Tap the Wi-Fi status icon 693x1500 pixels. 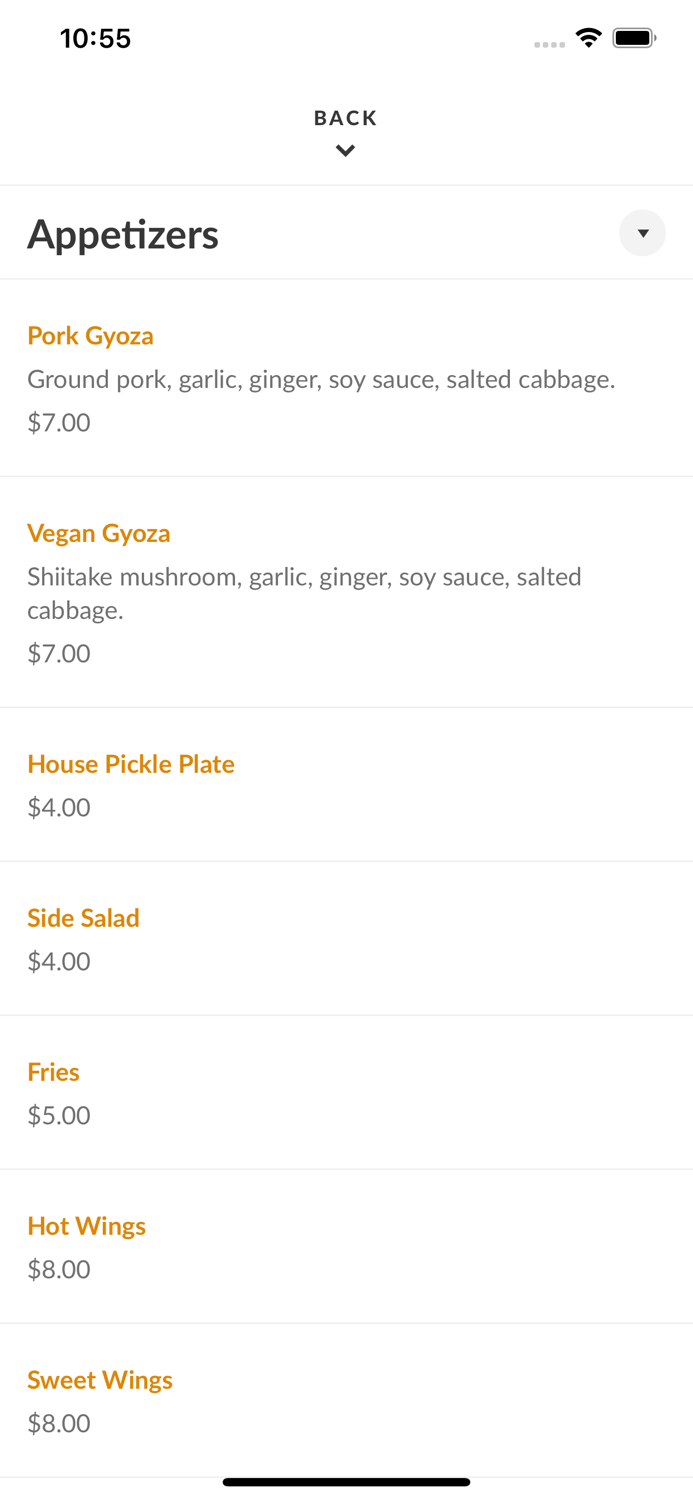tap(588, 38)
